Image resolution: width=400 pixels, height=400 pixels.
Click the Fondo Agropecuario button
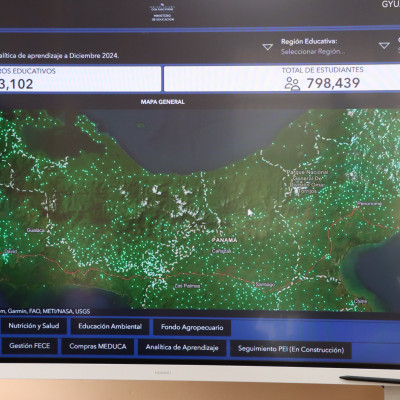pos(192,327)
